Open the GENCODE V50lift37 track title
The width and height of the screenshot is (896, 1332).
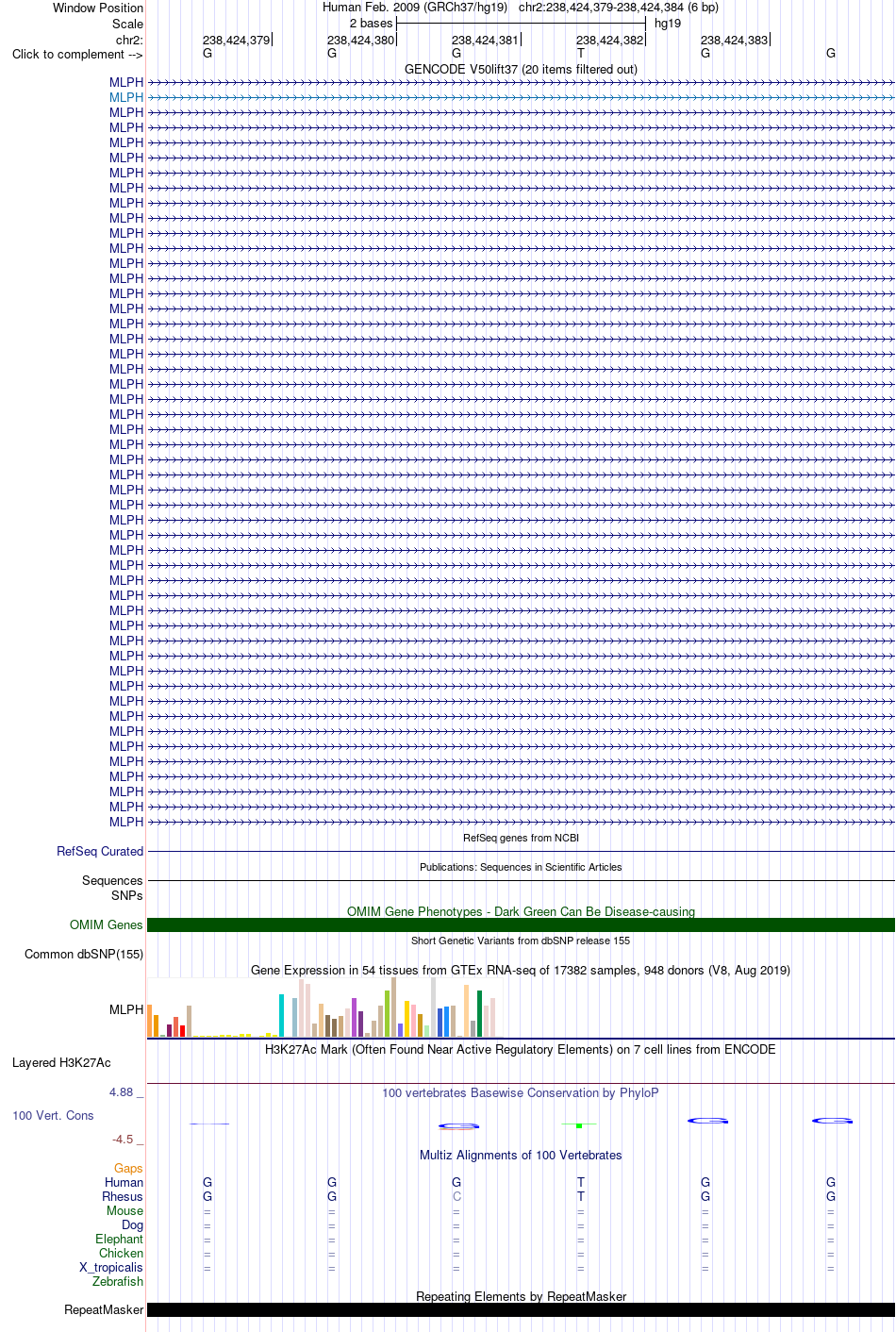pyautogui.click(x=521, y=69)
